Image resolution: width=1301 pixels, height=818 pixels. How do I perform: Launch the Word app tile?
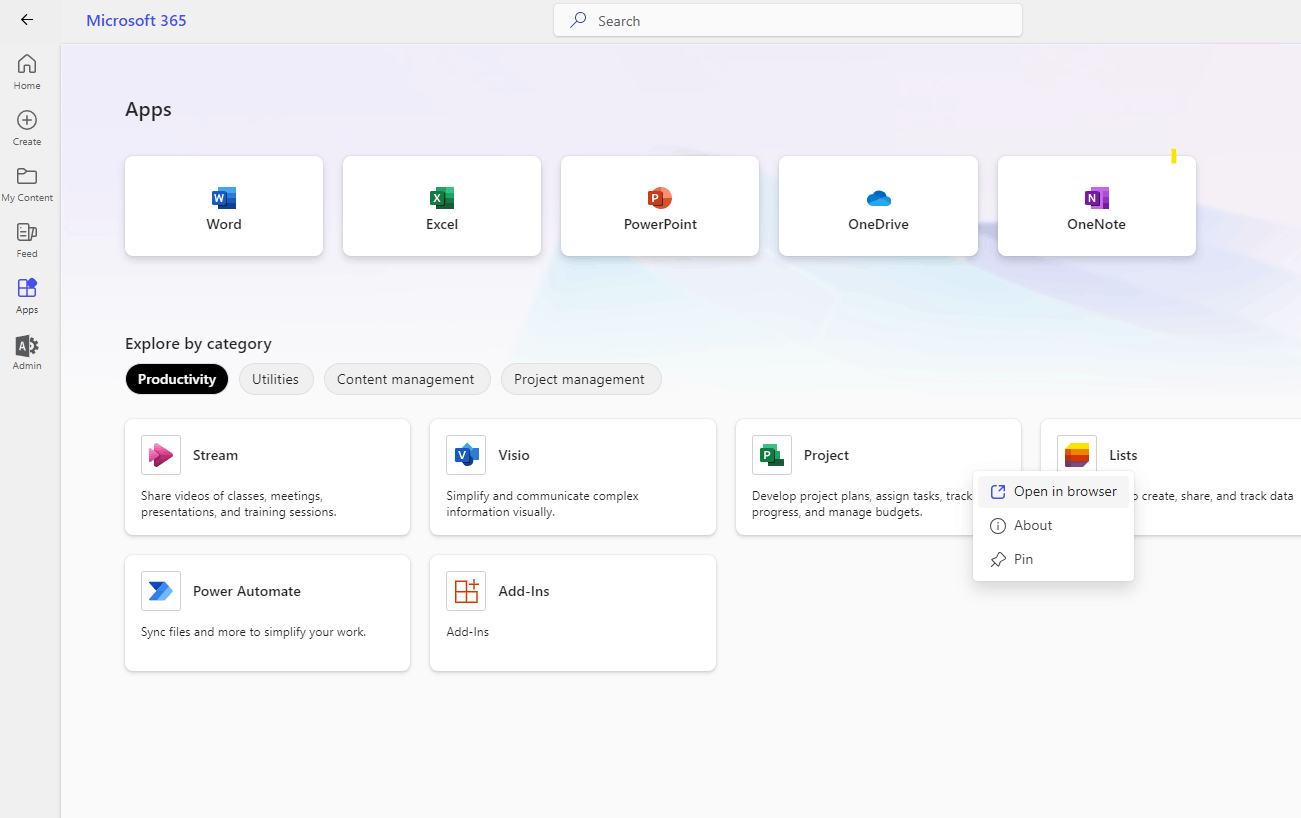click(x=224, y=206)
